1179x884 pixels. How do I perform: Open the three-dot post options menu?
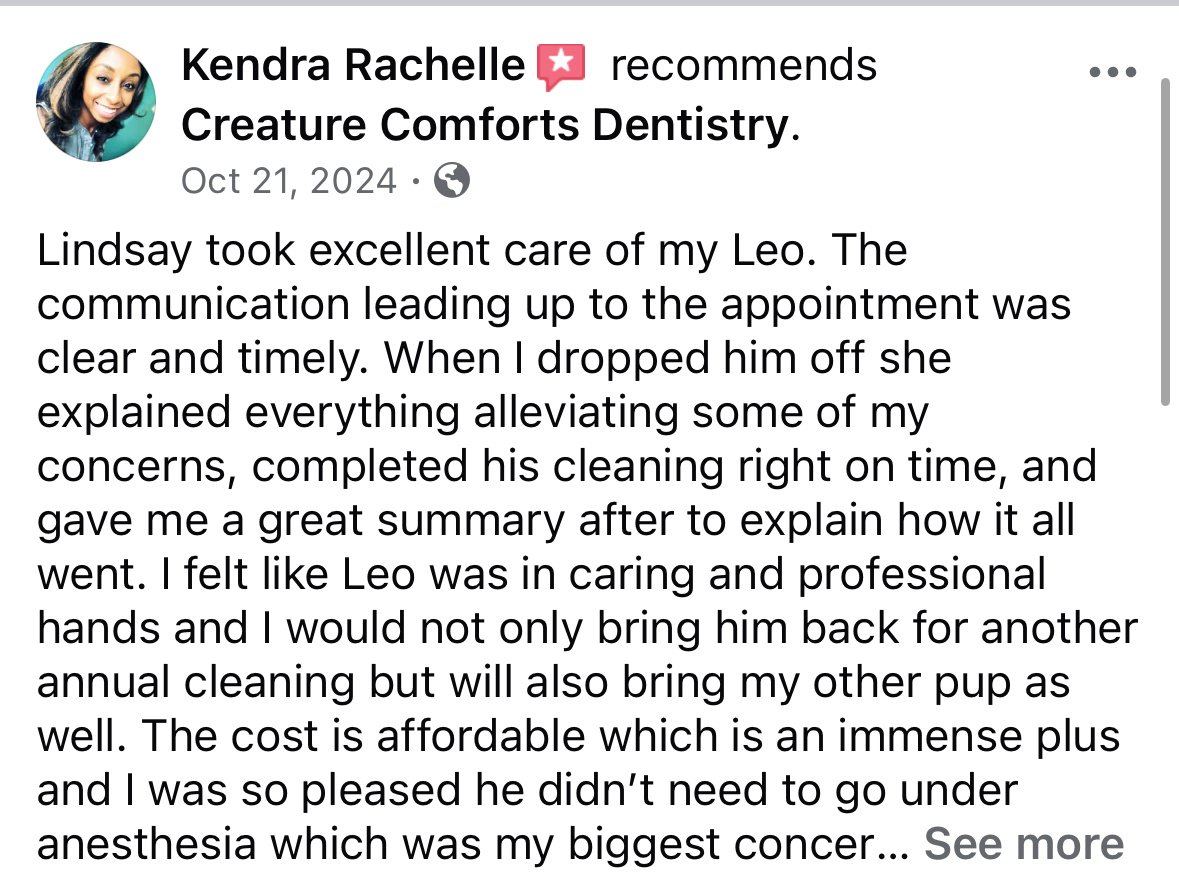click(1113, 72)
